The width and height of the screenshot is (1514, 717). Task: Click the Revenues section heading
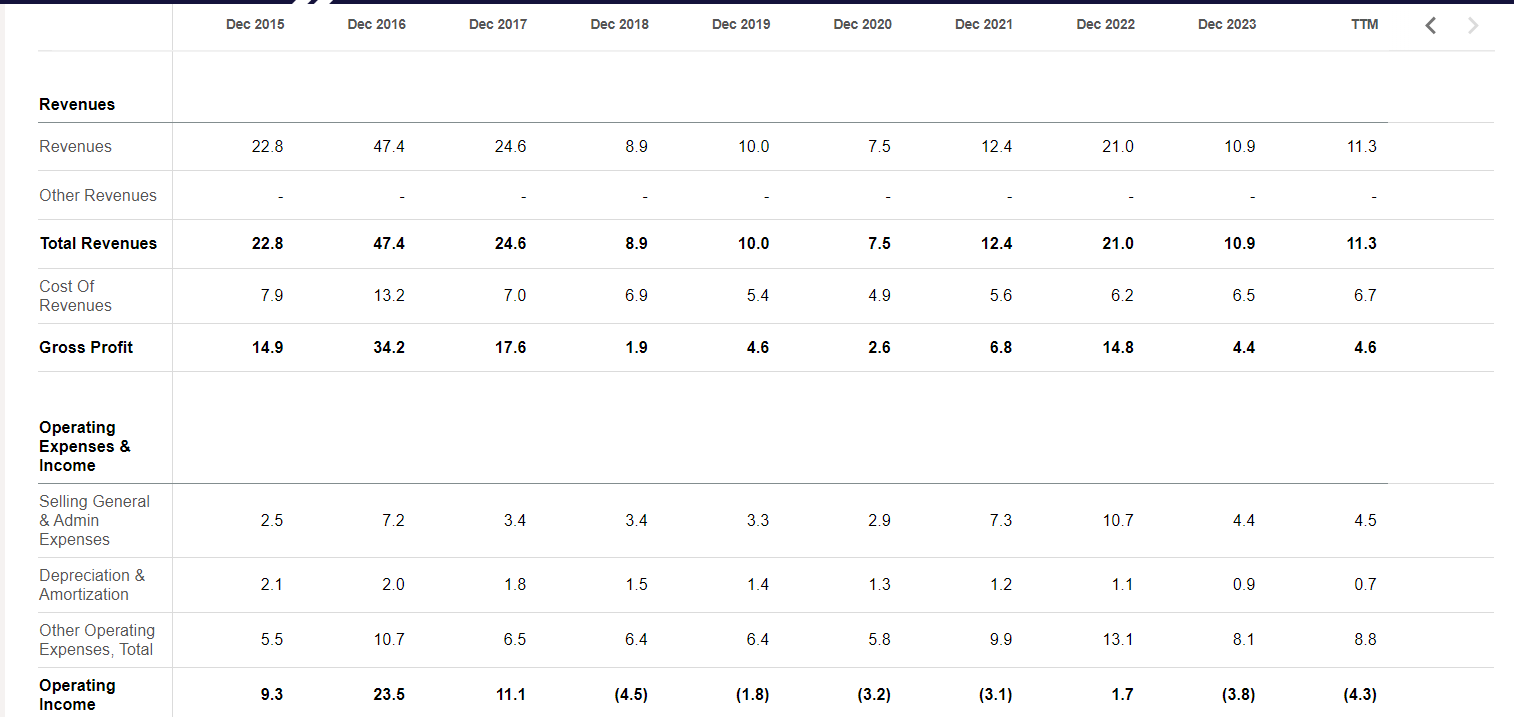pyautogui.click(x=77, y=105)
